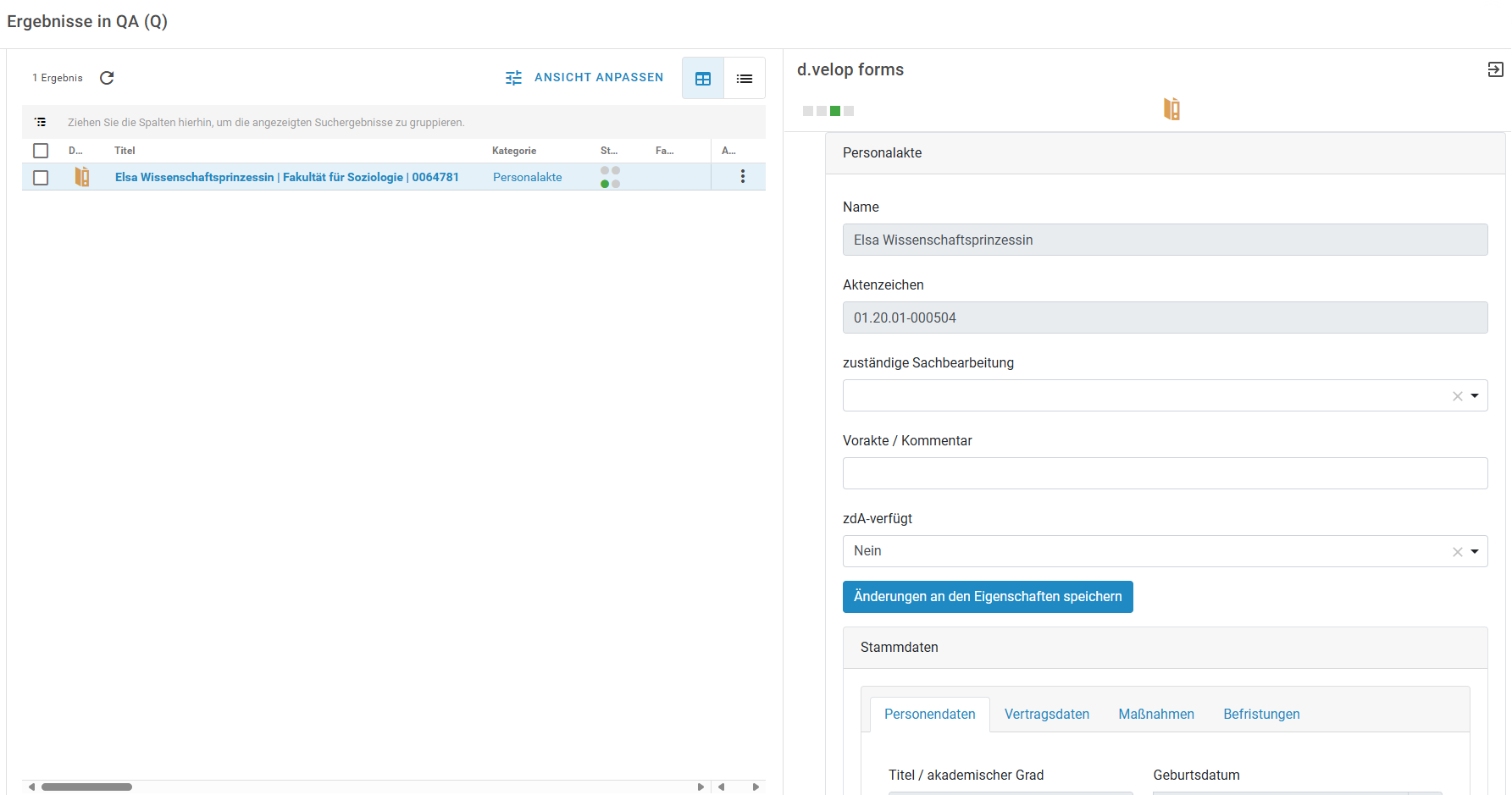Click the exit icon in d.velop forms panel

click(x=1495, y=69)
